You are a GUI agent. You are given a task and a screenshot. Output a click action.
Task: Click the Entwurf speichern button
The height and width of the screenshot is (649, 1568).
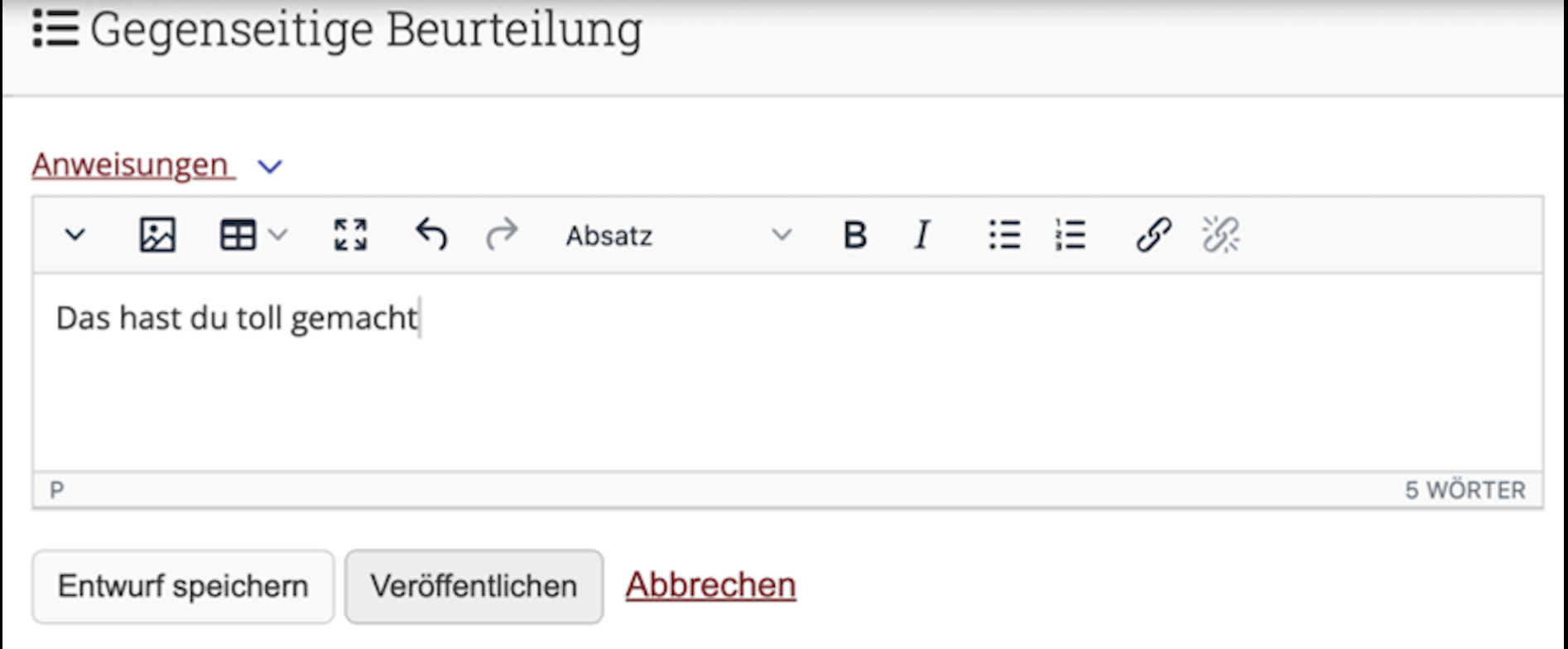[183, 586]
